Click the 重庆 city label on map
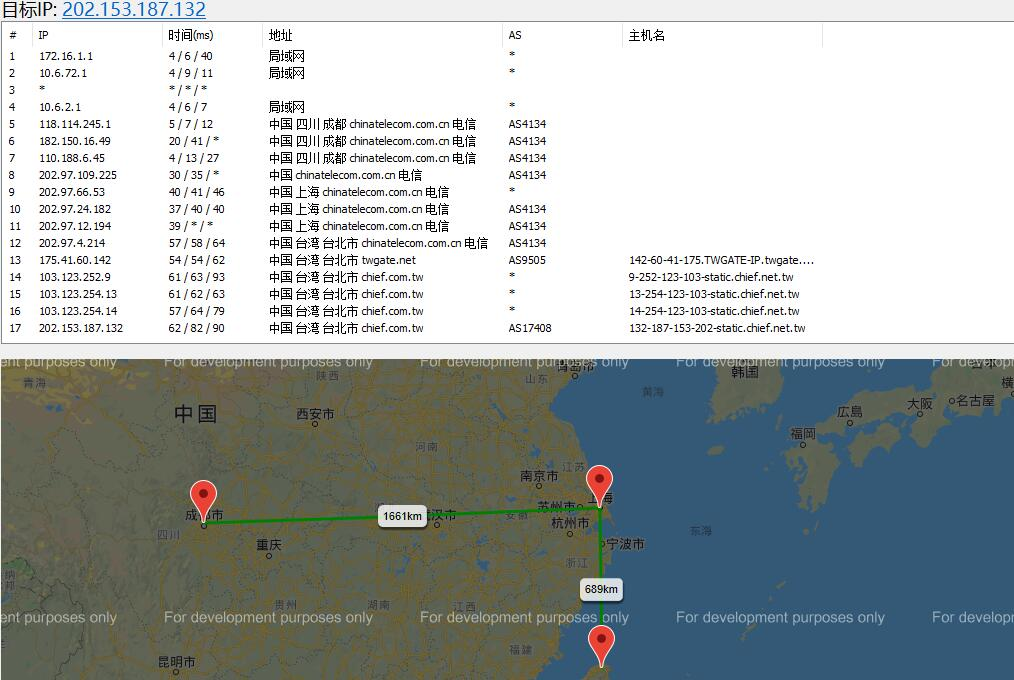The width and height of the screenshot is (1014, 680). coord(269,545)
